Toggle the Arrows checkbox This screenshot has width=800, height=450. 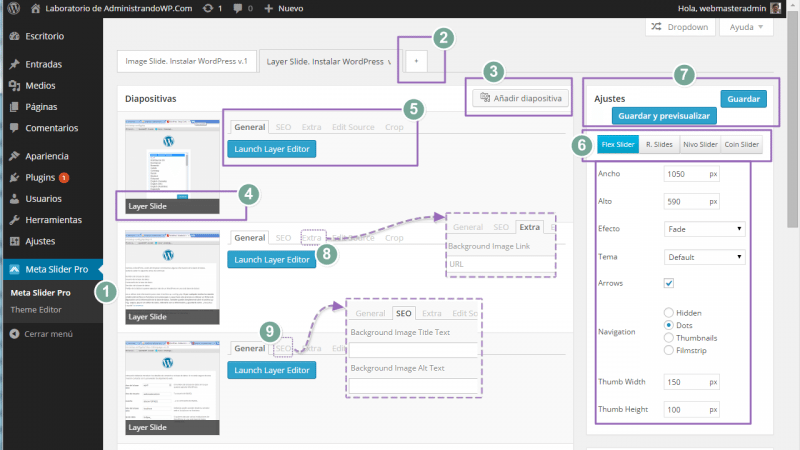[668, 283]
